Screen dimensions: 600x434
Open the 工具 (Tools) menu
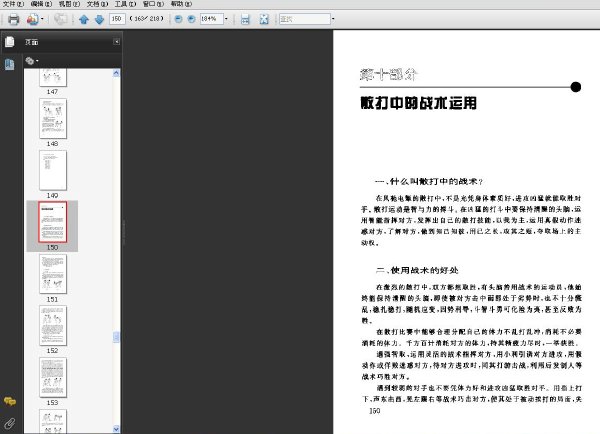coord(126,4)
